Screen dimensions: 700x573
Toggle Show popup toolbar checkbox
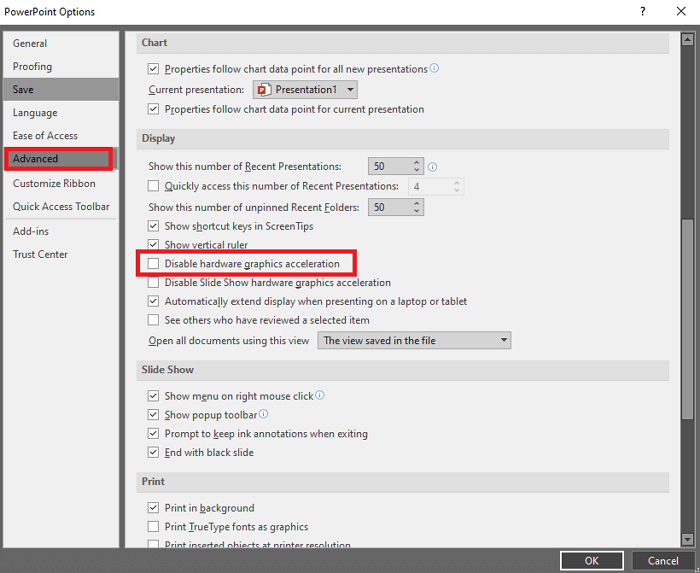(153, 415)
